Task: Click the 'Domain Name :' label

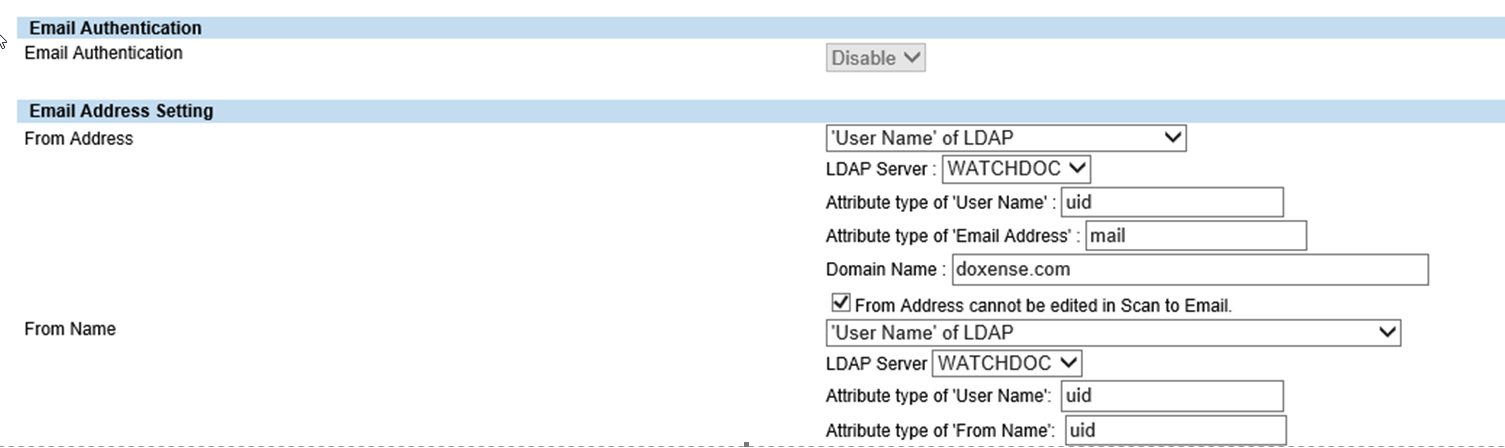Action: [x=885, y=270]
